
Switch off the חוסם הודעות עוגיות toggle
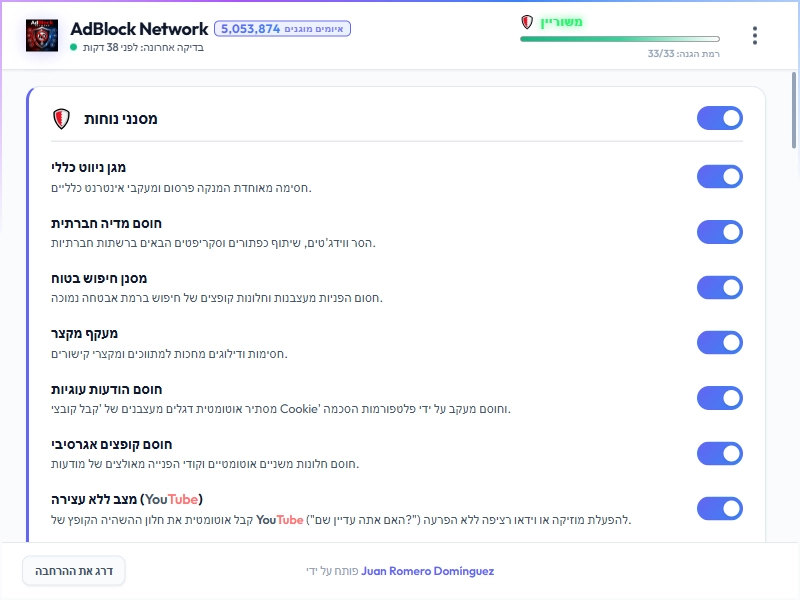719,398
